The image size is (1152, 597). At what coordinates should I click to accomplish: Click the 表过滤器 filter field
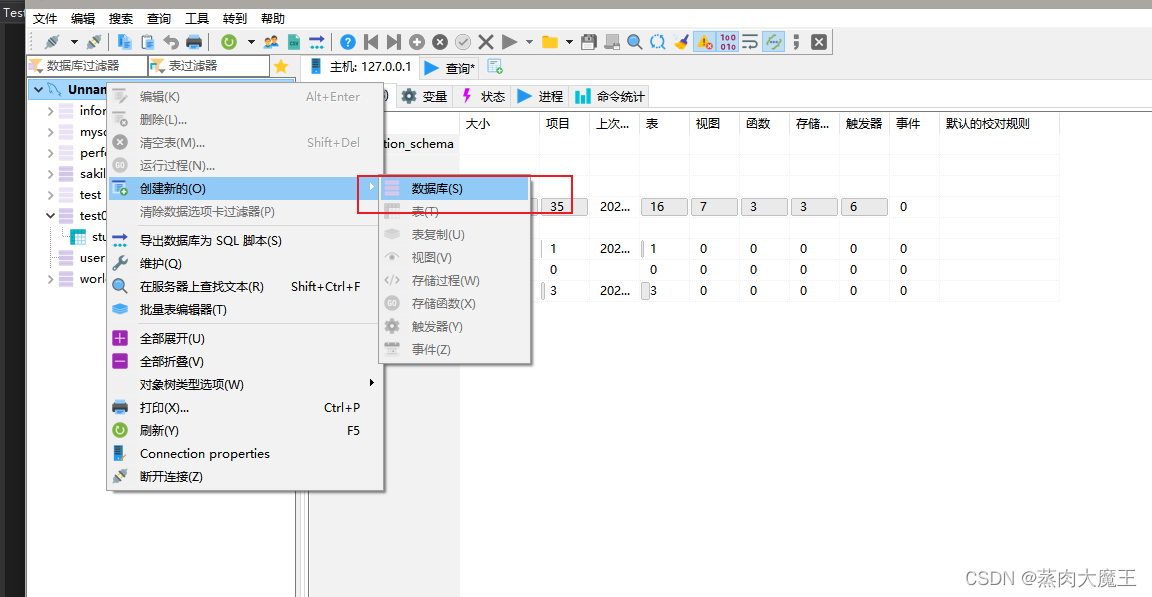coord(209,66)
